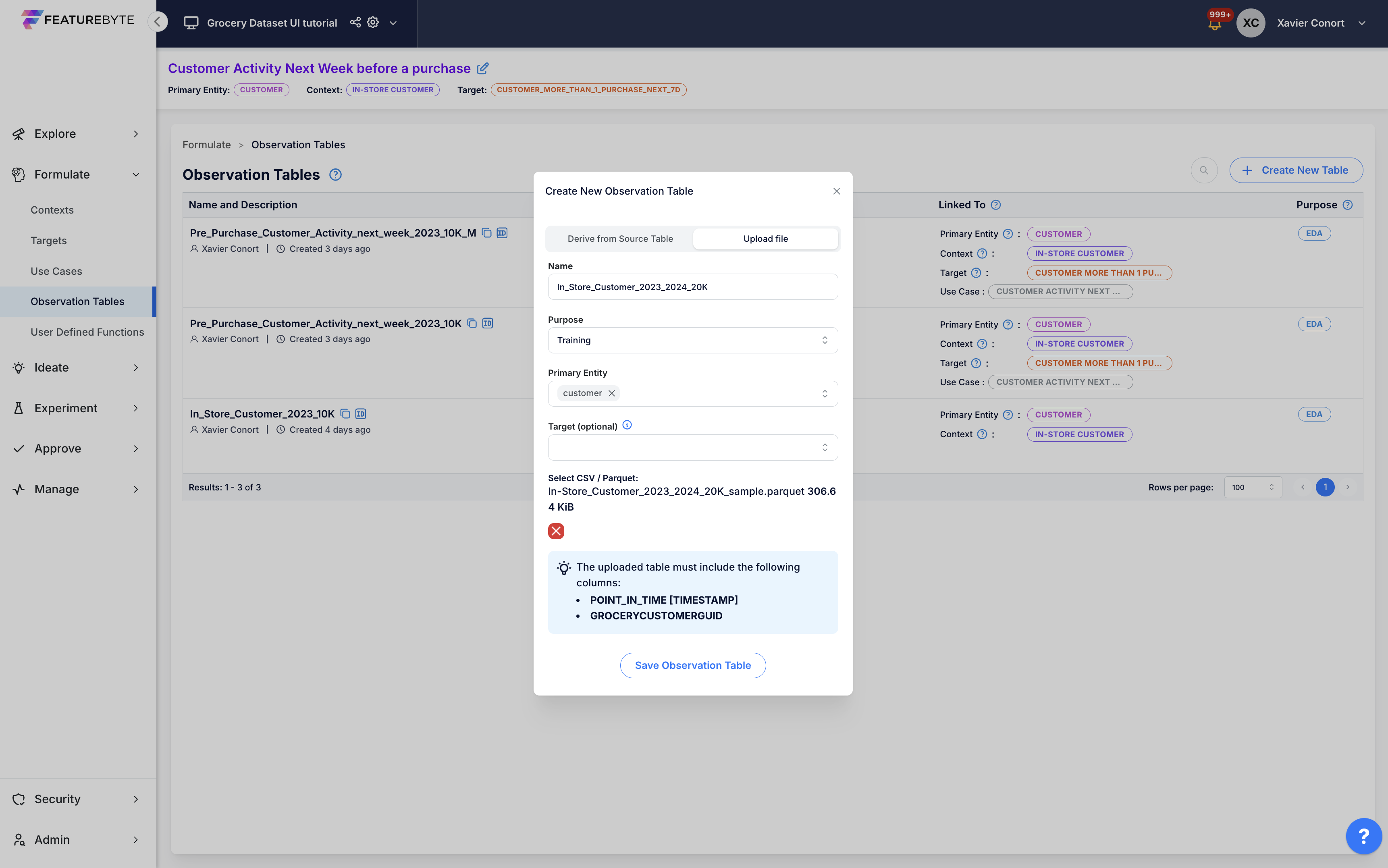Open the Target (optional) dropdown
The height and width of the screenshot is (868, 1388).
point(692,447)
